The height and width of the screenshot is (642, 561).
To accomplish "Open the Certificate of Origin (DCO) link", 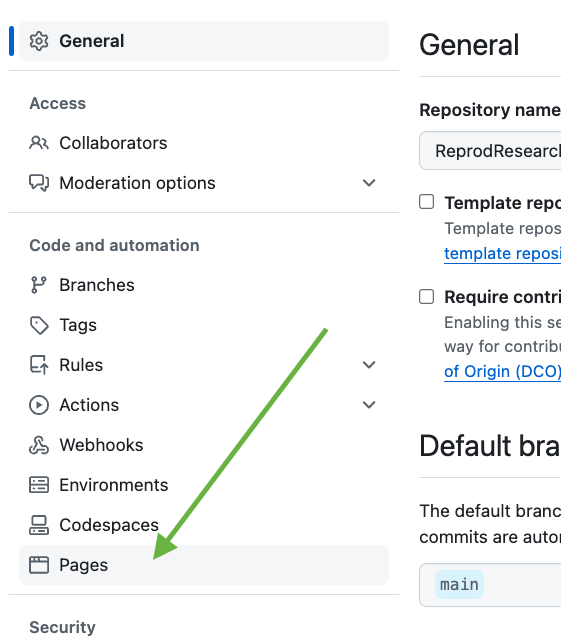I will [x=502, y=372].
